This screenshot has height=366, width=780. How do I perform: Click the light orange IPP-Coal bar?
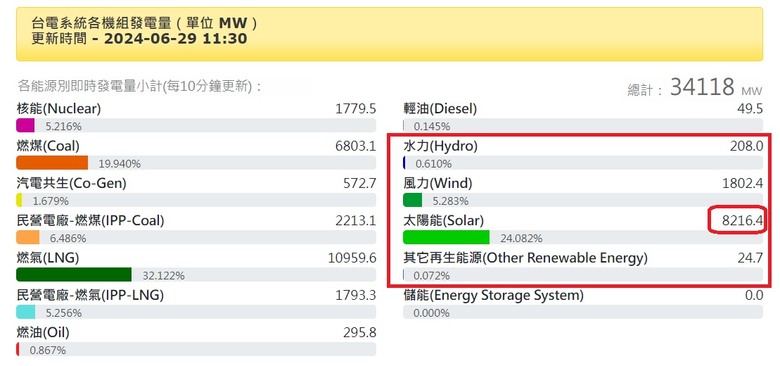point(28,237)
